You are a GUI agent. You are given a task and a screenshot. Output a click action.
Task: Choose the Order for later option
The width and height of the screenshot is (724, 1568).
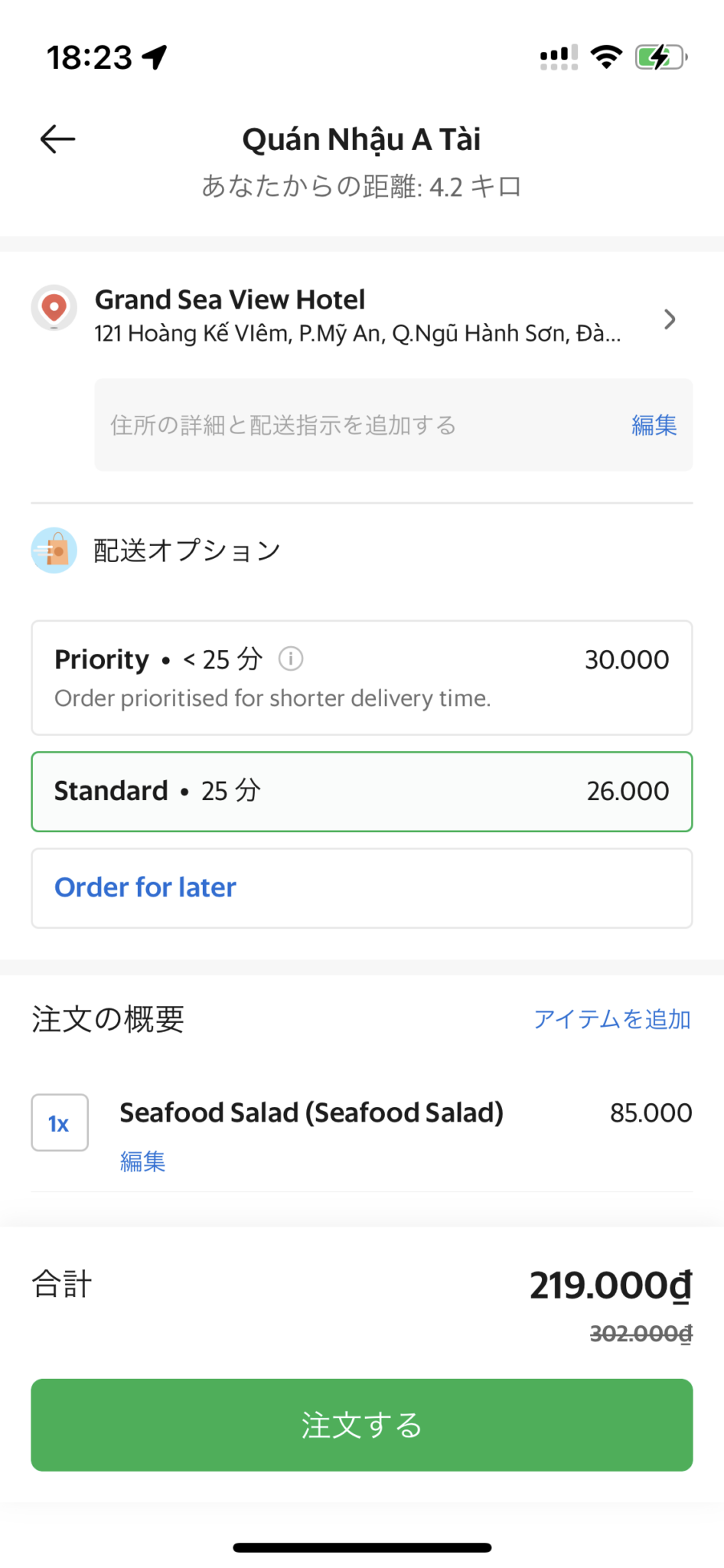361,887
